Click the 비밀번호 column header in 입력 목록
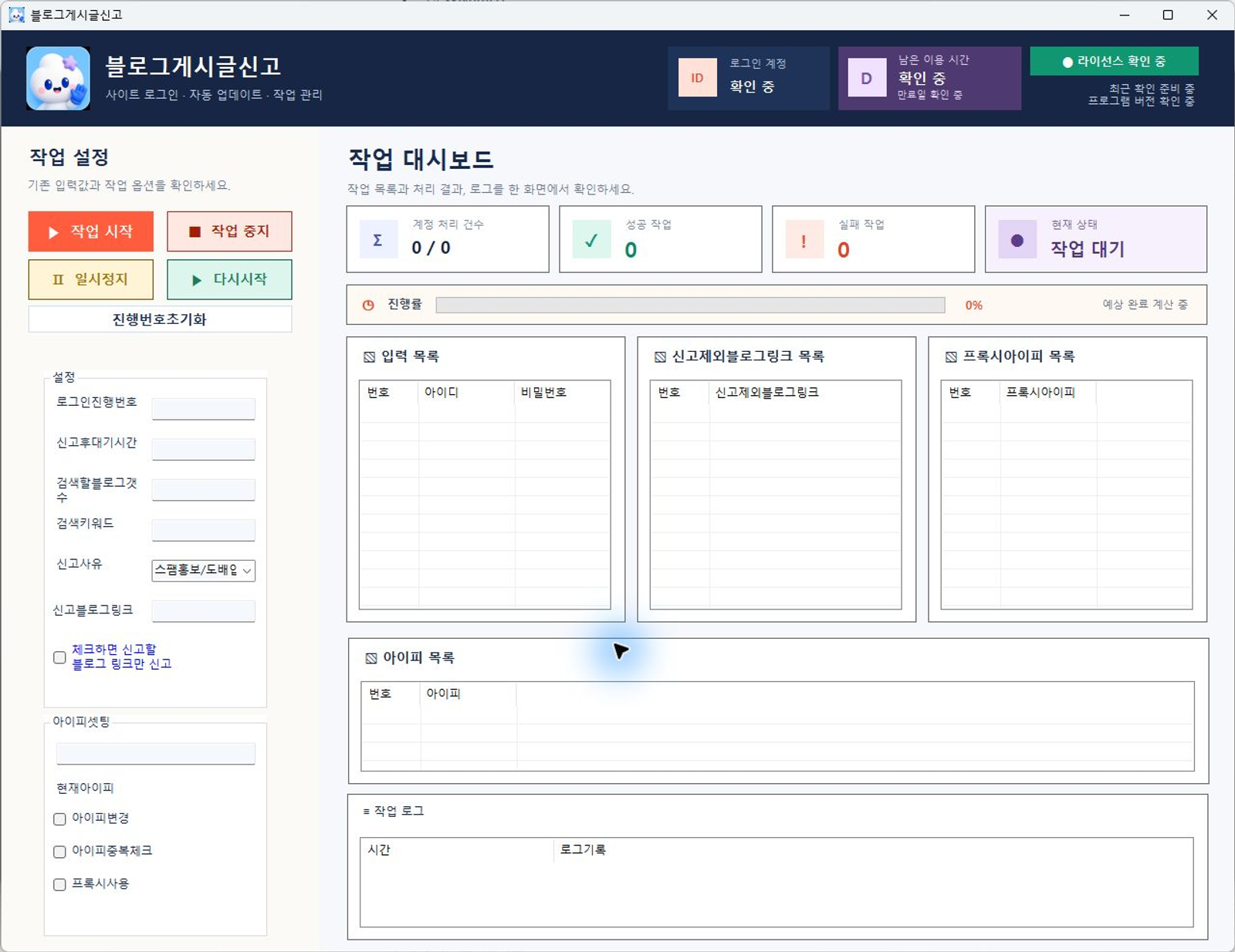 [562, 393]
